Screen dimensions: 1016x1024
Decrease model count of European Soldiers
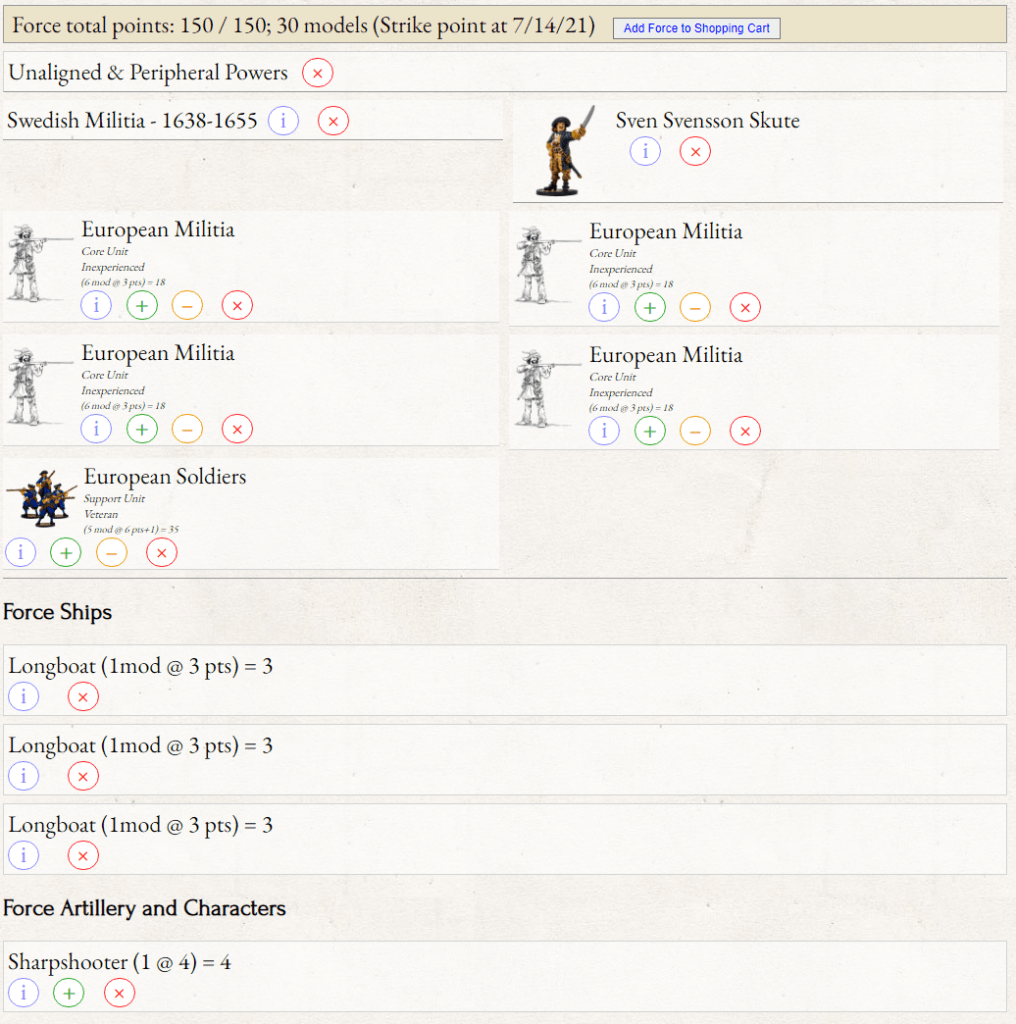[x=111, y=552]
